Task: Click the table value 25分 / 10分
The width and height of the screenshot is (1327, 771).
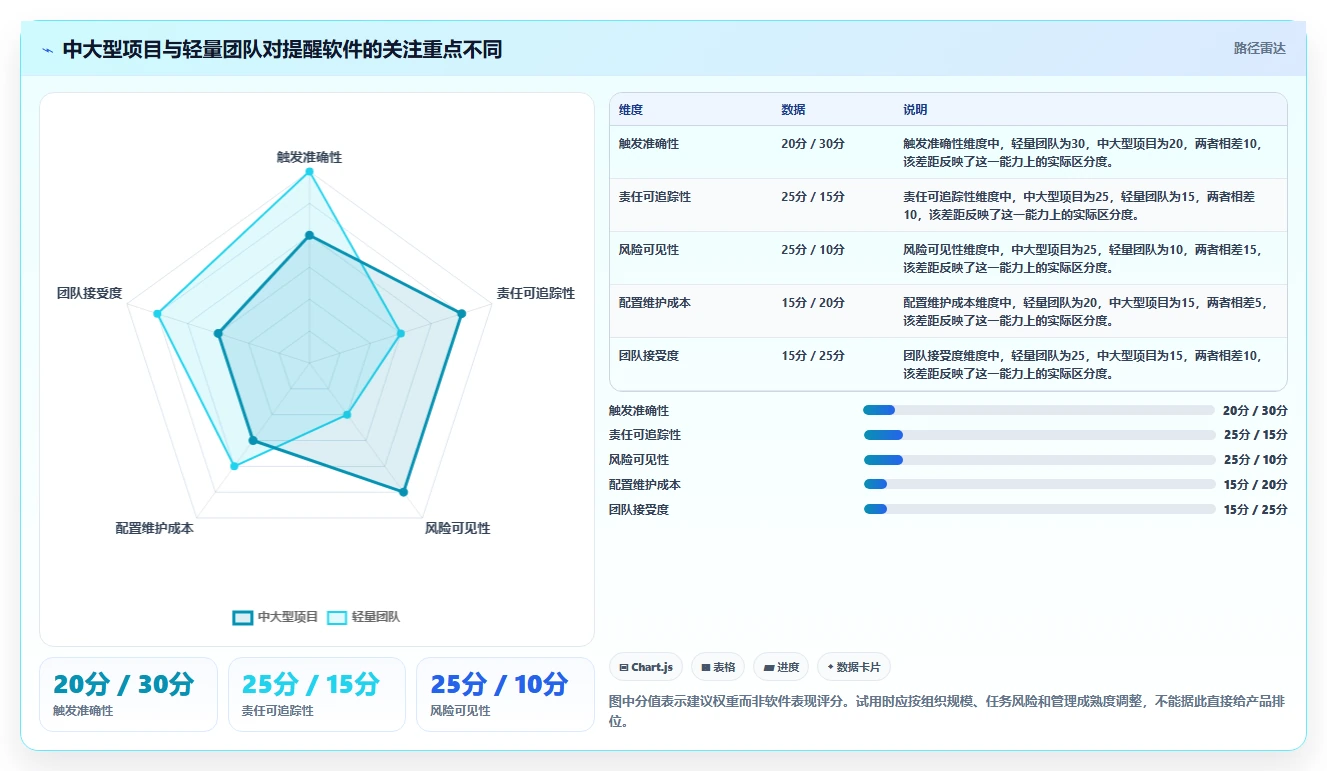Action: (x=813, y=250)
